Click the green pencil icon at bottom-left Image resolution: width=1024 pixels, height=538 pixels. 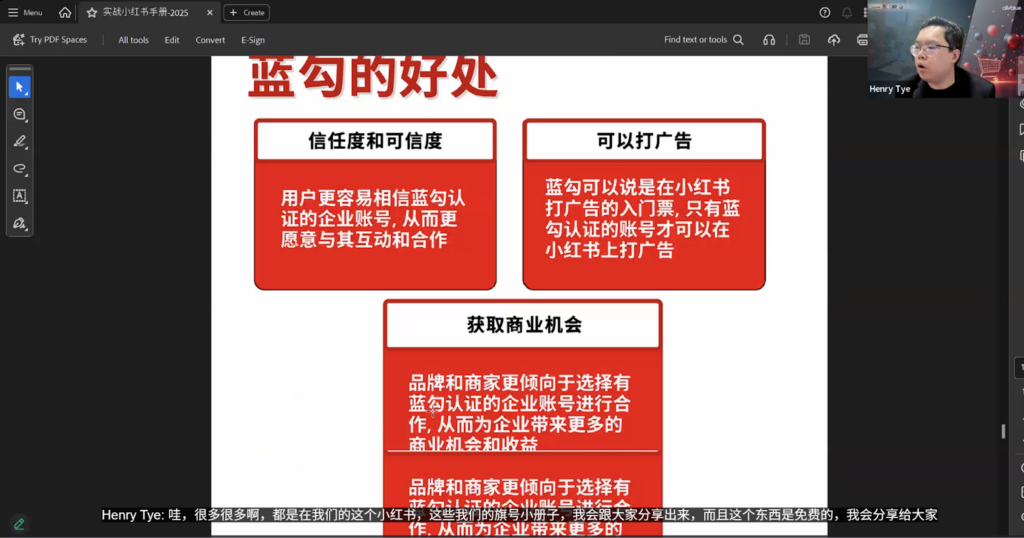[x=19, y=524]
